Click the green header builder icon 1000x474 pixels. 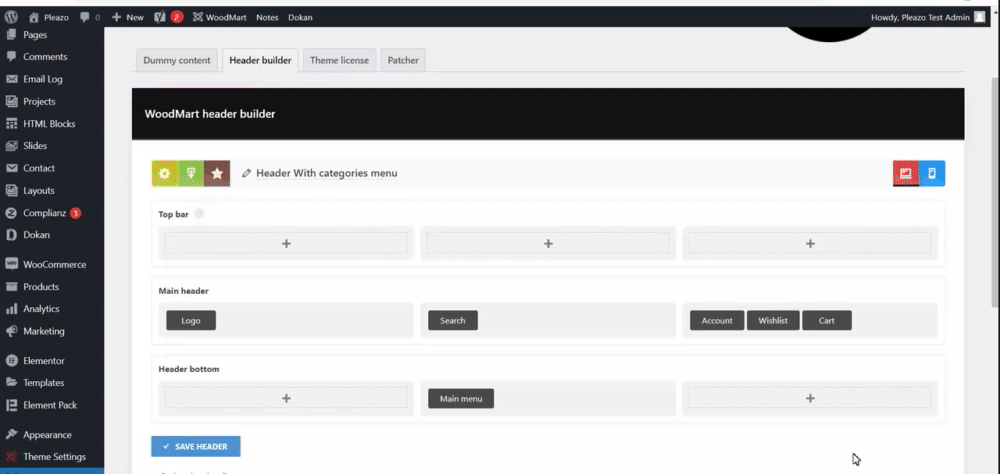(191, 174)
